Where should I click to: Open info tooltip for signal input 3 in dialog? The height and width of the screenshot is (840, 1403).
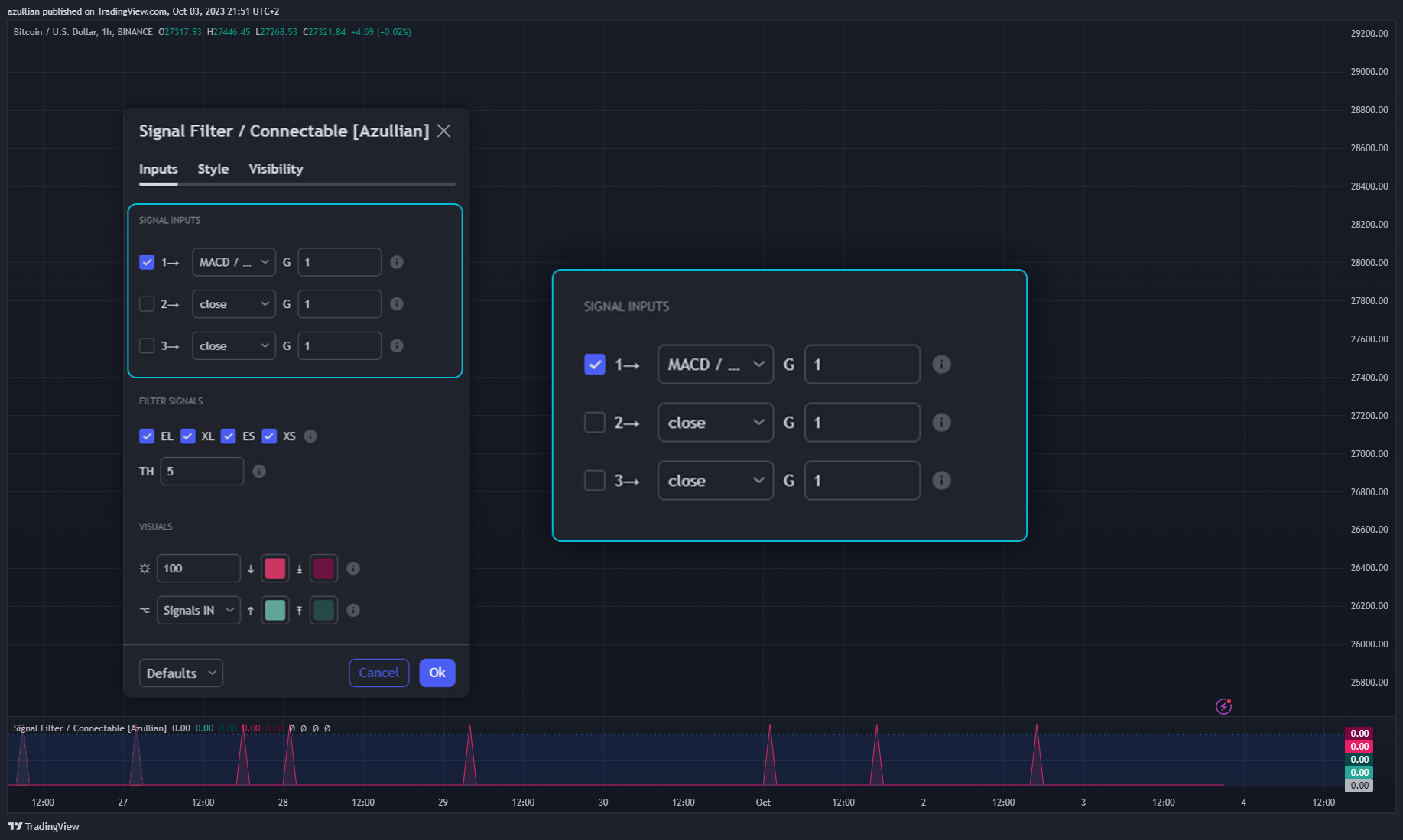397,346
